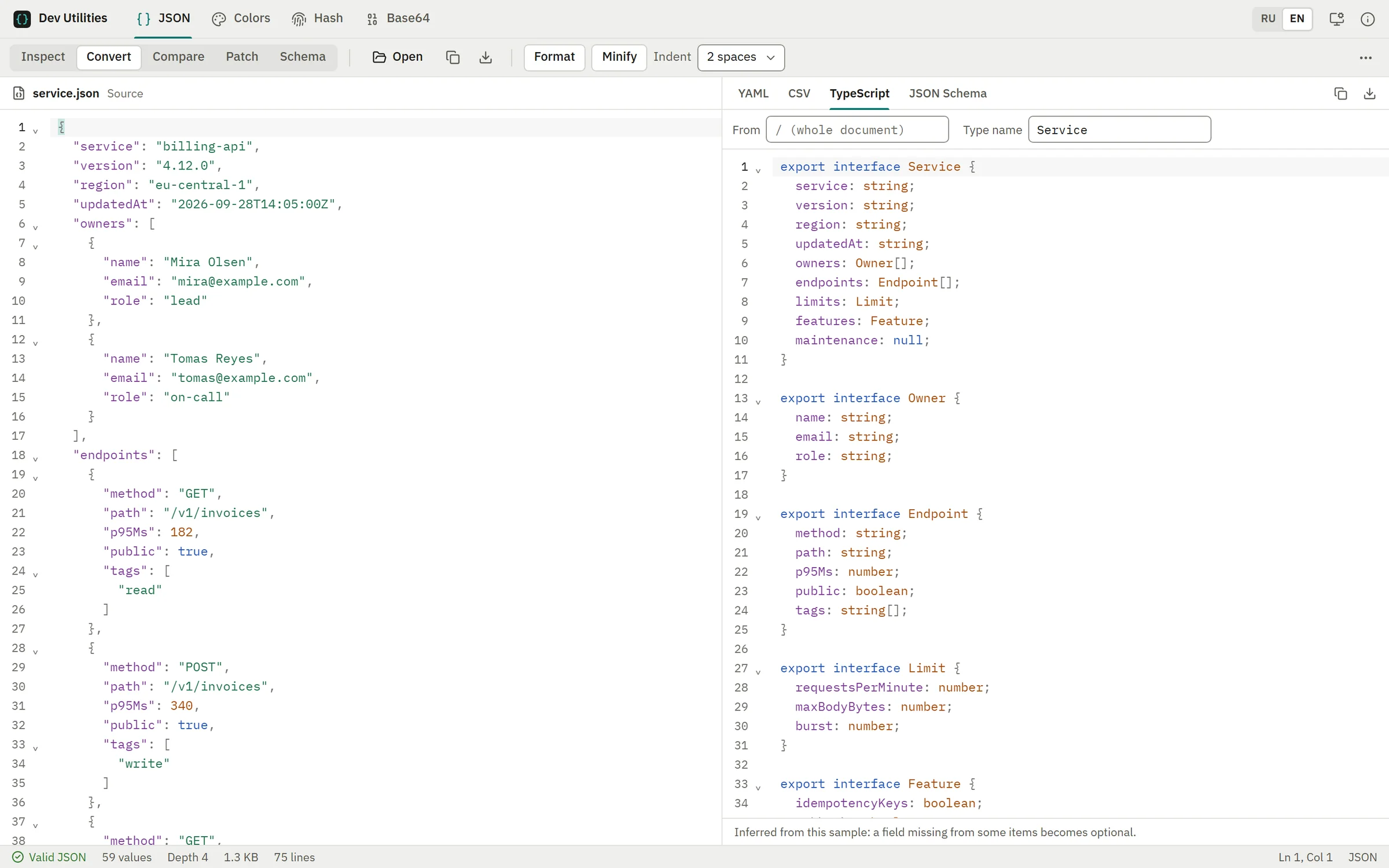1389x868 pixels.
Task: Switch output to the YAML tab
Action: (x=753, y=93)
